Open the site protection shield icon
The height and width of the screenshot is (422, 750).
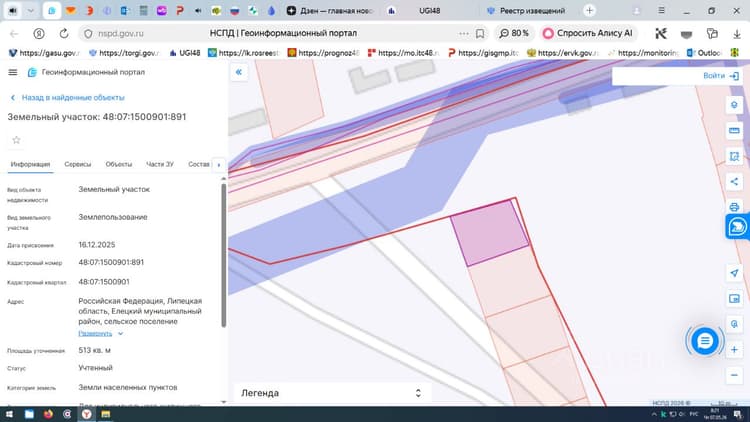[88, 33]
